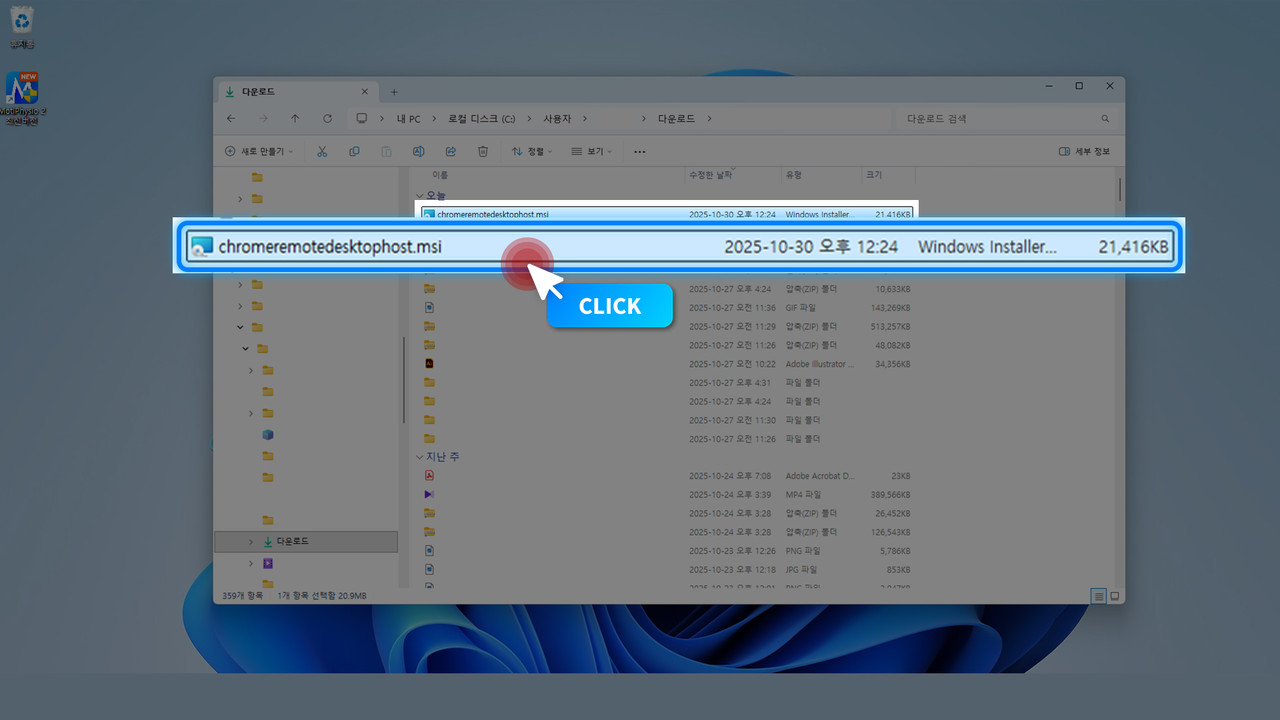The image size is (1280, 720).
Task: Select the ZIP row sized 26,452KB
Action: click(x=666, y=513)
